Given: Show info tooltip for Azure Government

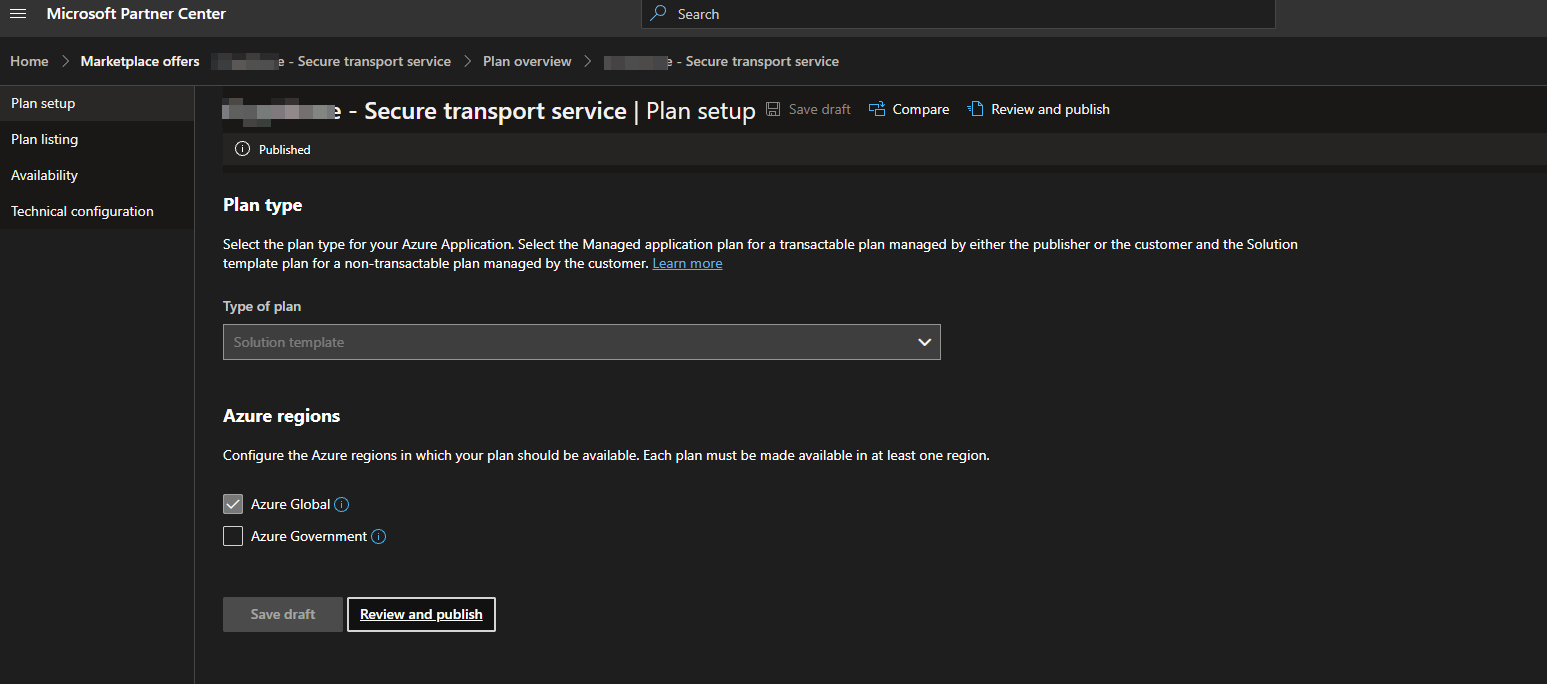Looking at the screenshot, I should pyautogui.click(x=379, y=537).
